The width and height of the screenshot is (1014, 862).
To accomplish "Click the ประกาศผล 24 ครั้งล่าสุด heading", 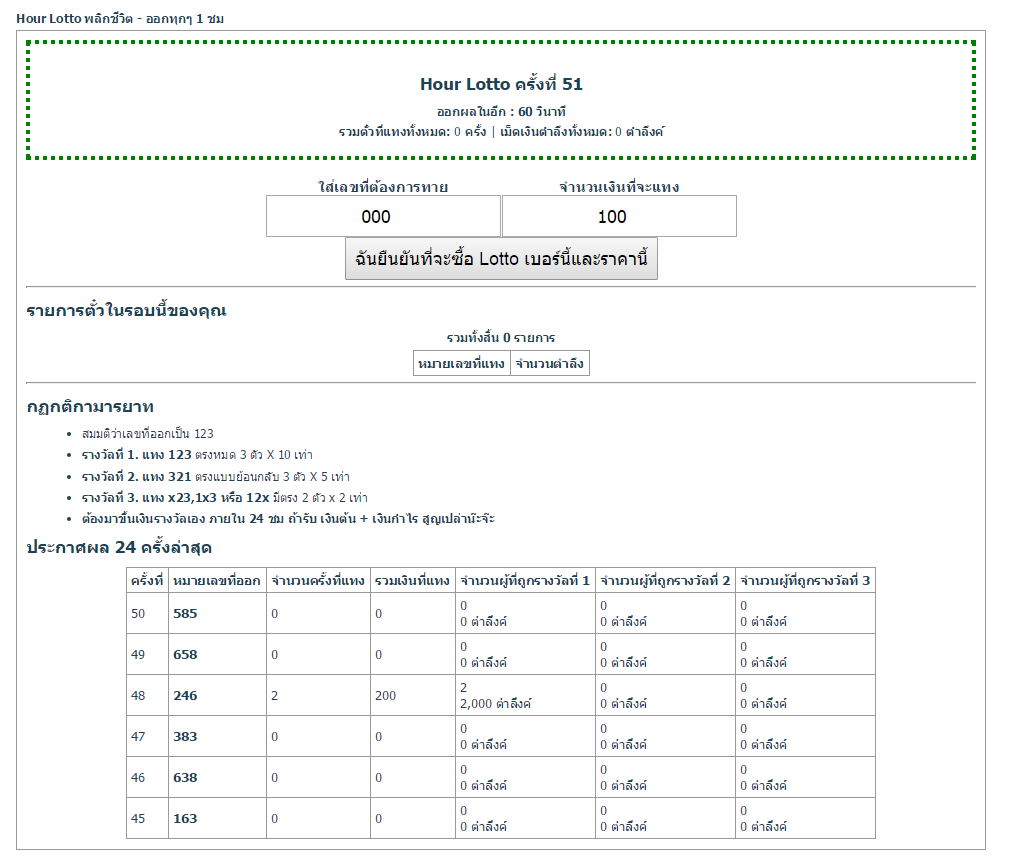I will [119, 548].
